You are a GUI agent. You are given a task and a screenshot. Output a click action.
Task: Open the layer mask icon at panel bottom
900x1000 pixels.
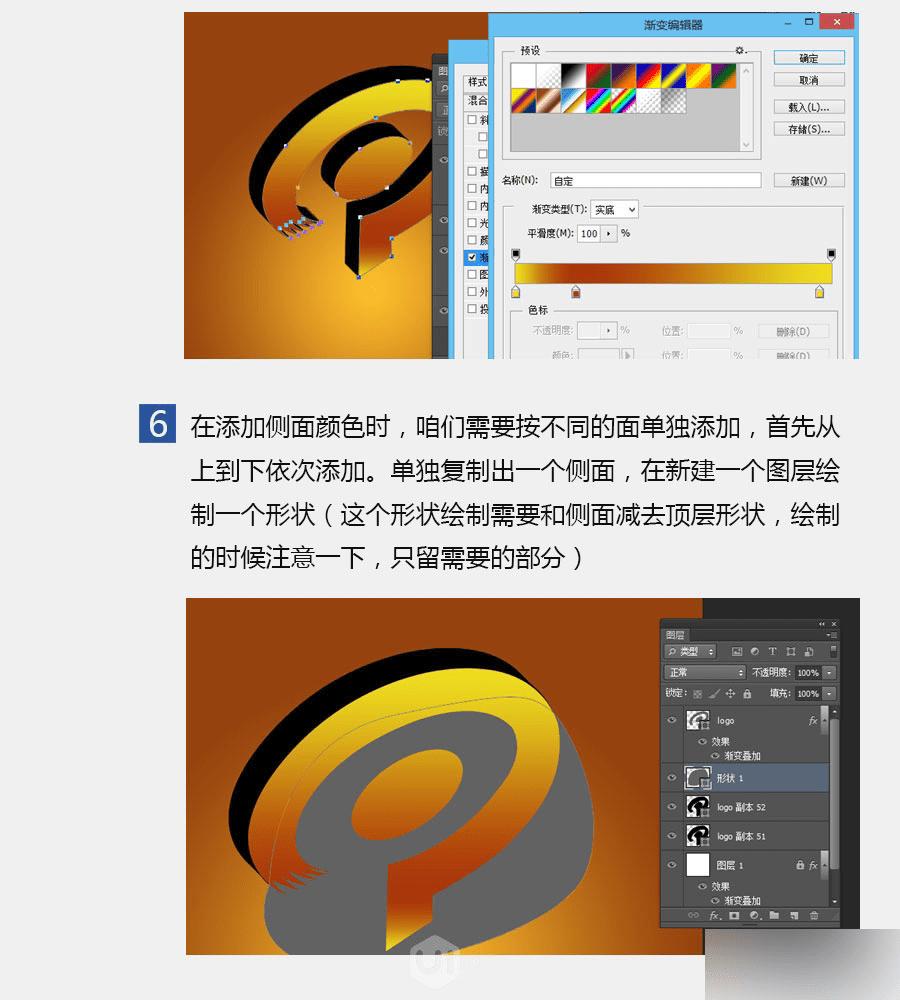pos(733,915)
